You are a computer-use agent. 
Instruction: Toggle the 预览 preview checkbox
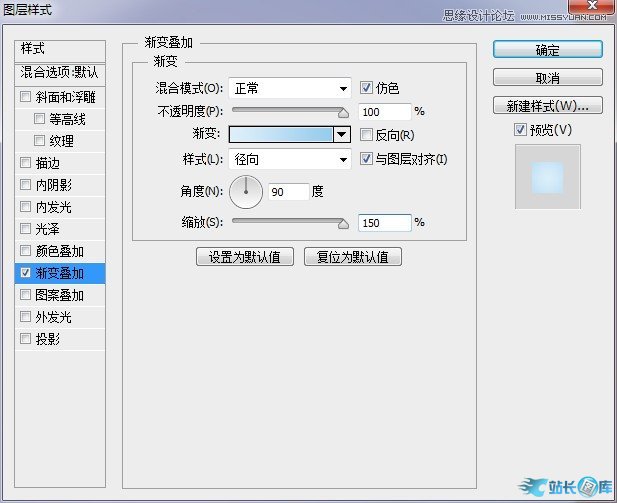[x=520, y=129]
